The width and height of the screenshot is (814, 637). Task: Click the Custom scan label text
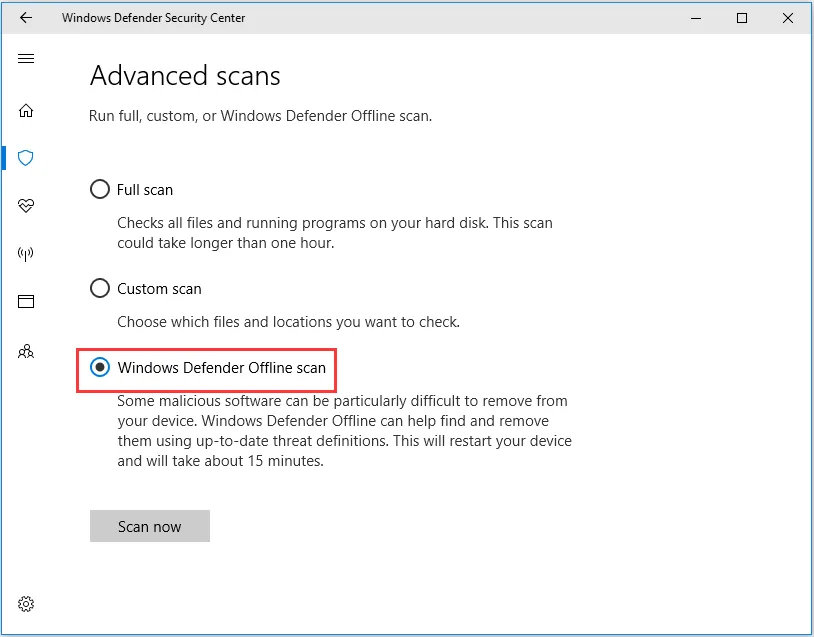click(162, 288)
